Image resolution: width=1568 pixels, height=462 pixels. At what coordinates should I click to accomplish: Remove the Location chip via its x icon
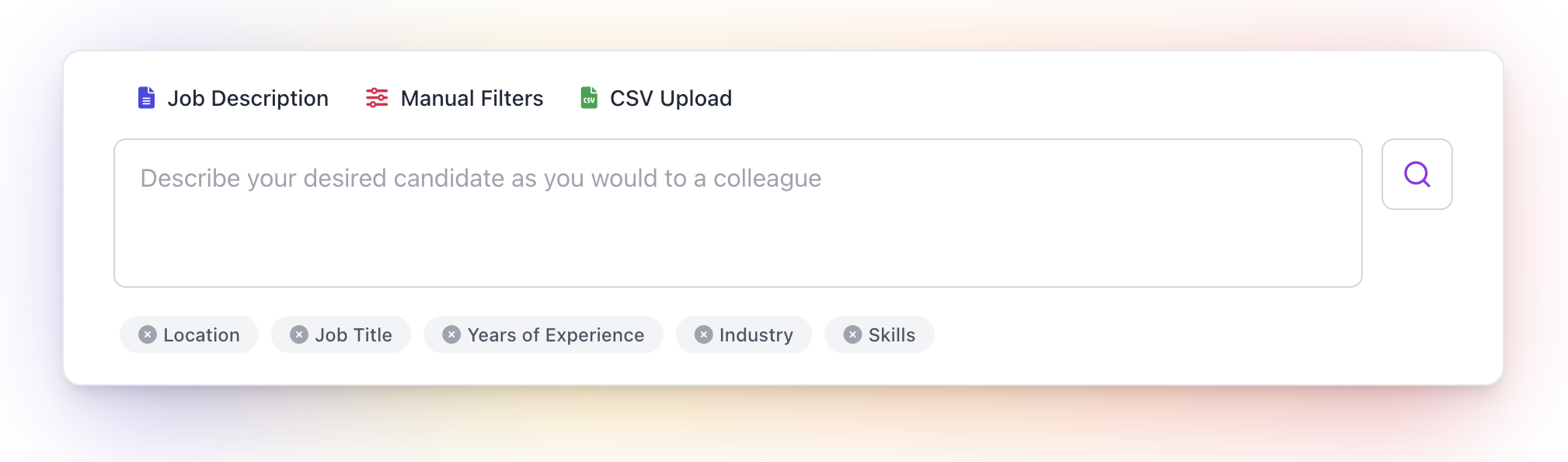pyautogui.click(x=148, y=334)
